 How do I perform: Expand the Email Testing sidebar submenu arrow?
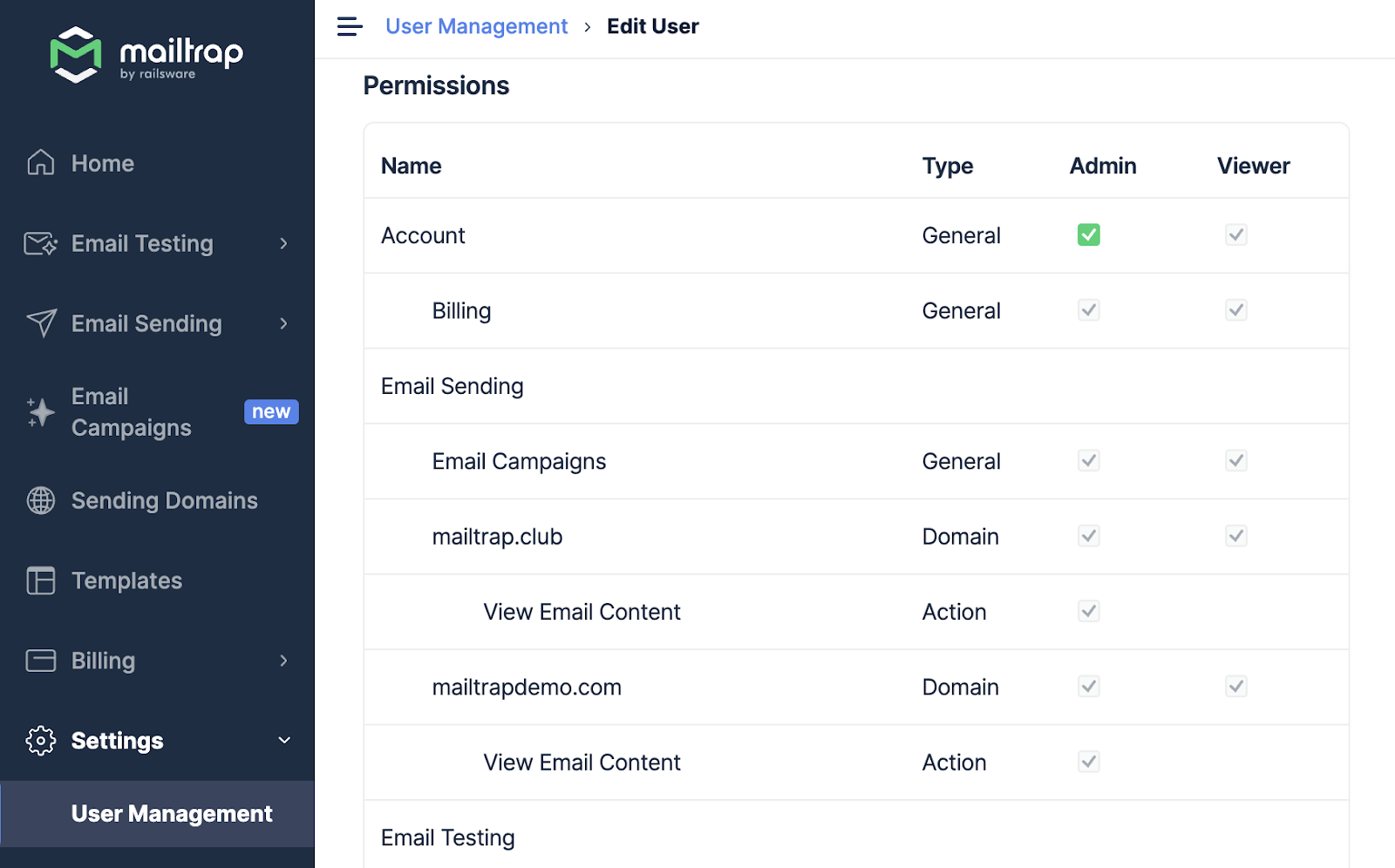point(283,243)
